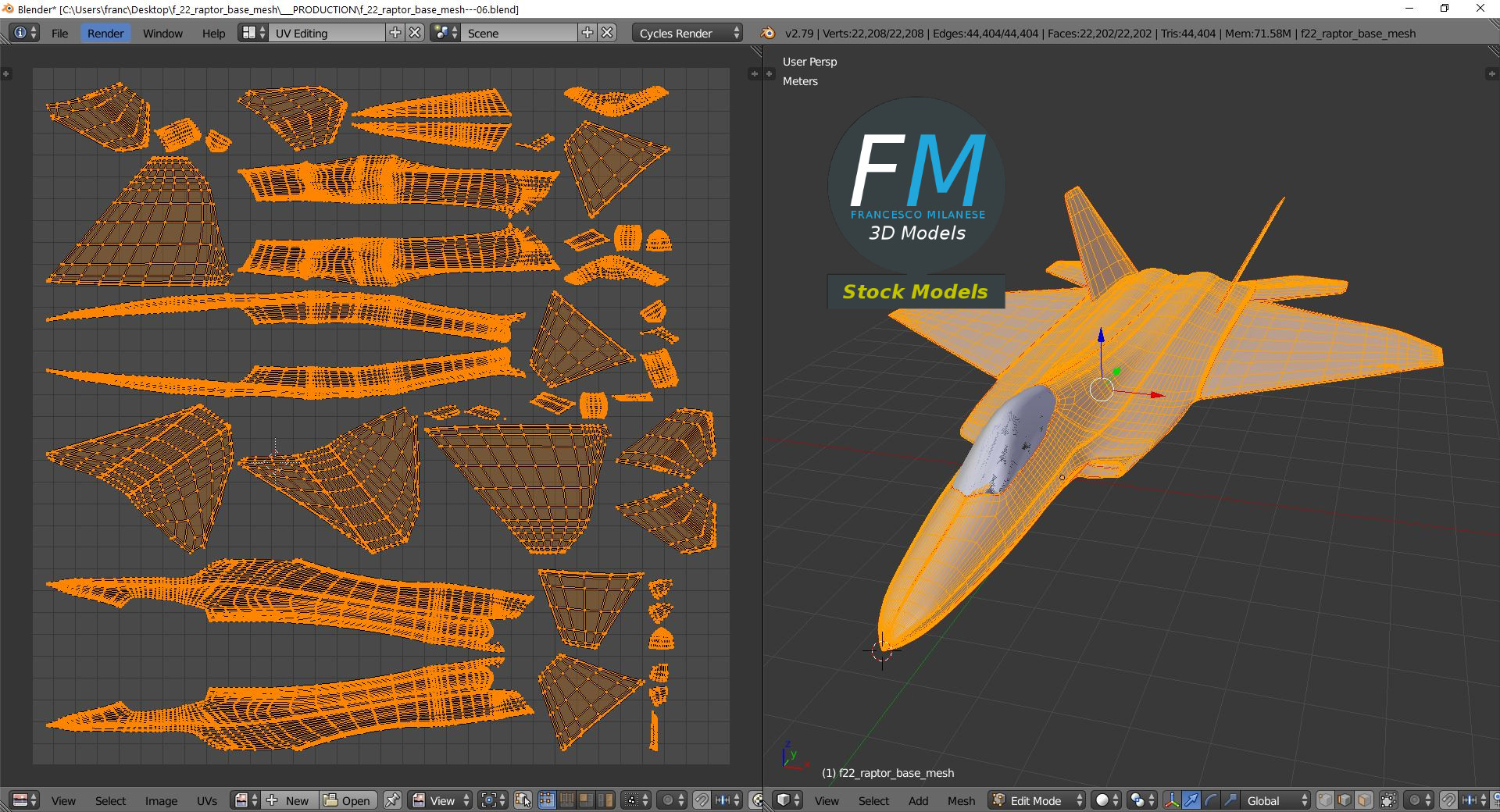
Task: Browse images to link in UV editor
Action: click(245, 800)
